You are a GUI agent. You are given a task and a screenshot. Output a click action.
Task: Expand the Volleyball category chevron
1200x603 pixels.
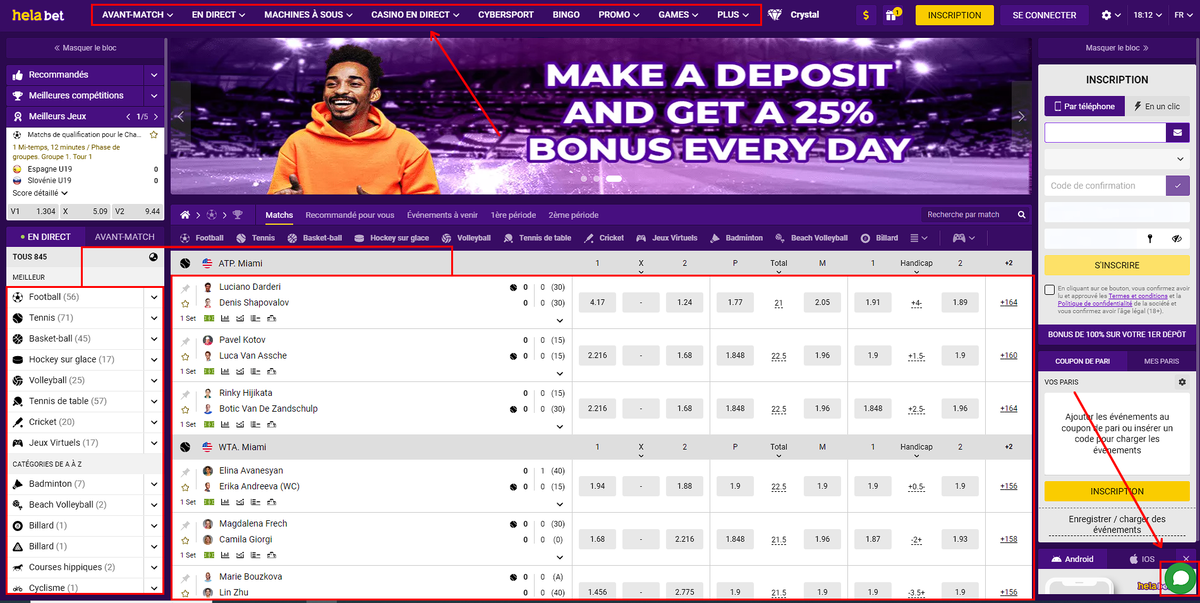[x=154, y=380]
